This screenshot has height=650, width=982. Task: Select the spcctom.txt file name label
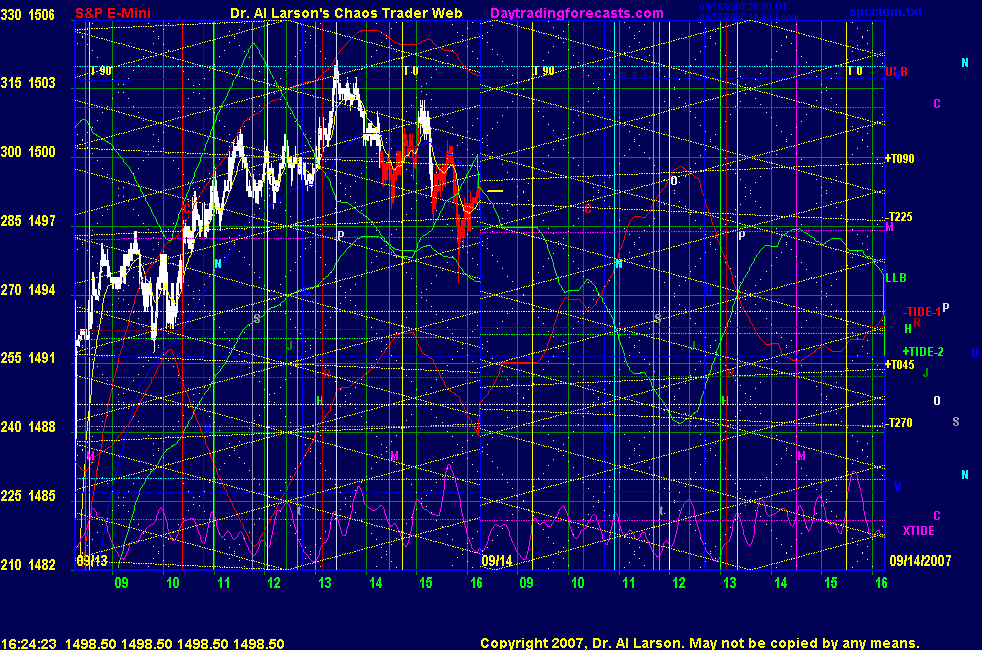pos(886,11)
